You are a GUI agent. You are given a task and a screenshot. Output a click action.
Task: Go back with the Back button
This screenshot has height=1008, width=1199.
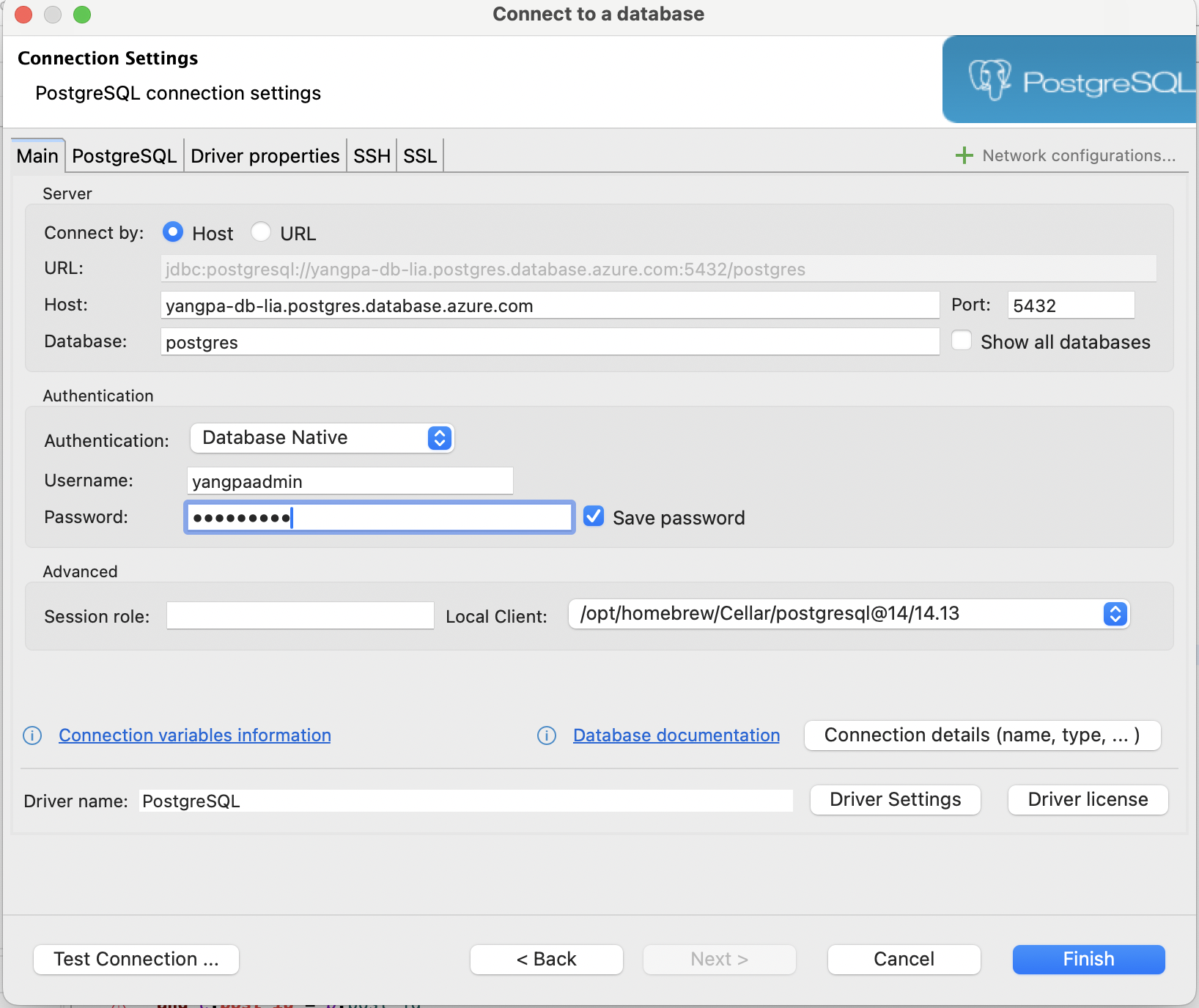point(547,960)
